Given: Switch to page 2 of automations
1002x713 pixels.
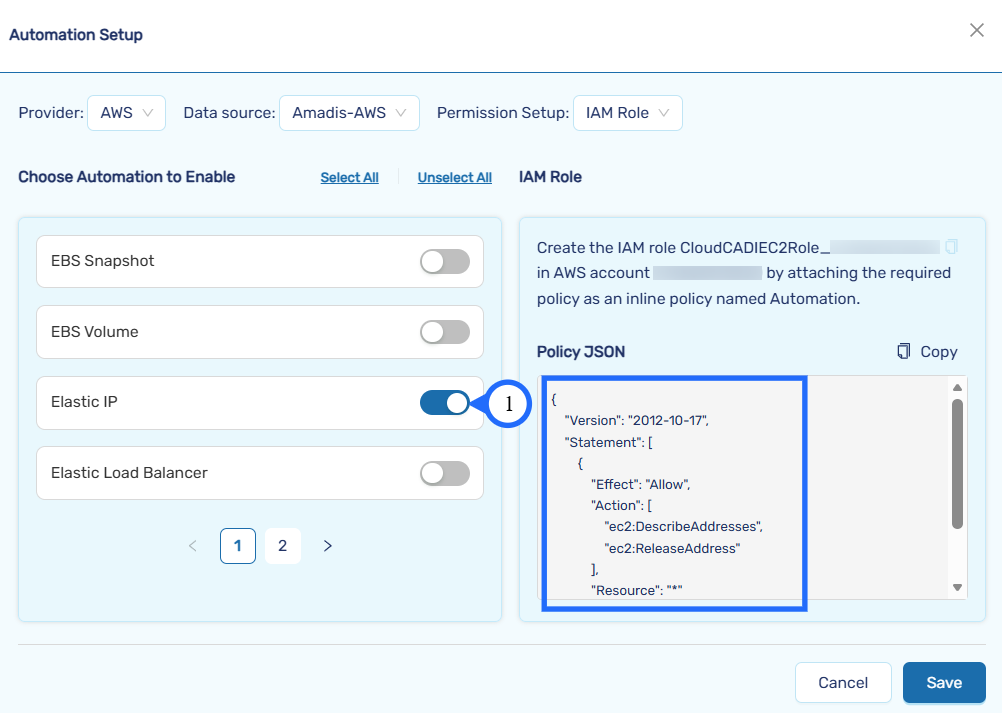Looking at the screenshot, I should point(283,546).
